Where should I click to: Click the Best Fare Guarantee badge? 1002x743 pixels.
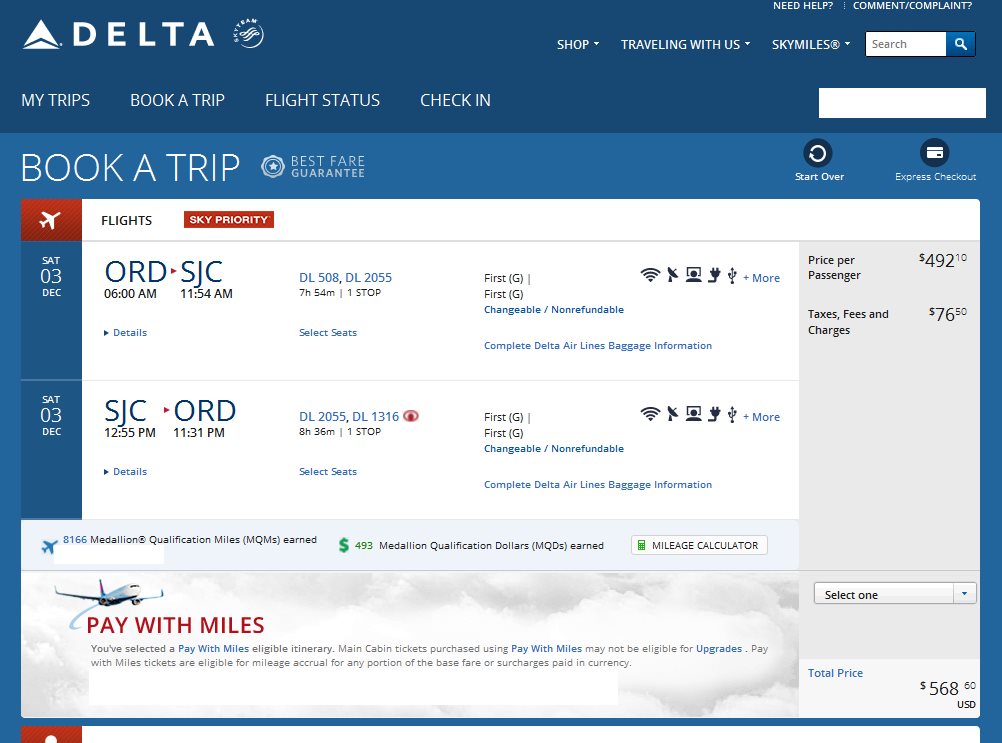click(x=313, y=167)
